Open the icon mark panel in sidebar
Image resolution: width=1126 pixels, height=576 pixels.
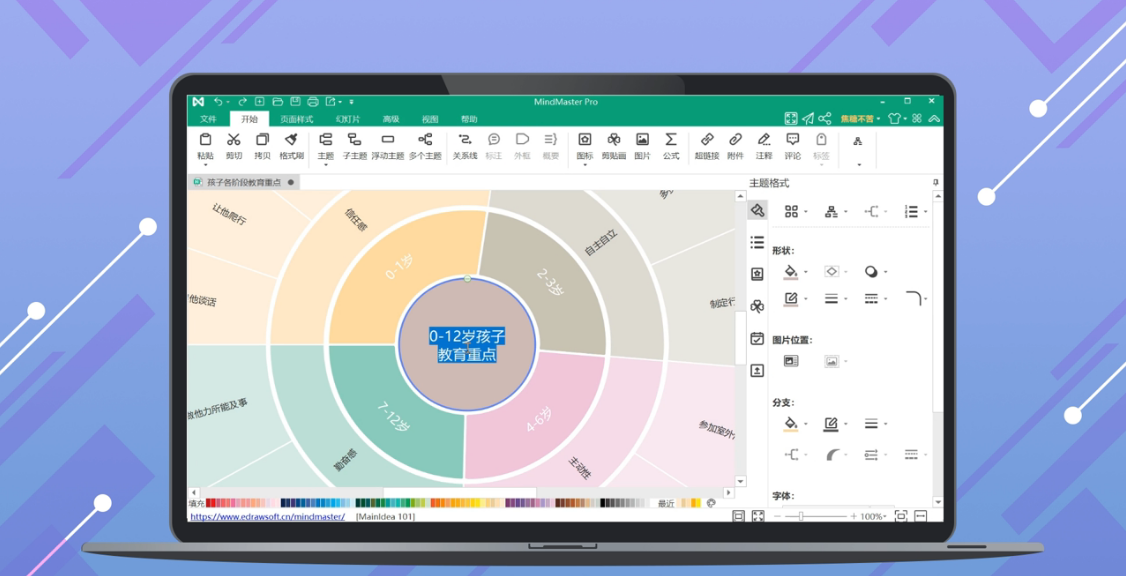(x=757, y=274)
